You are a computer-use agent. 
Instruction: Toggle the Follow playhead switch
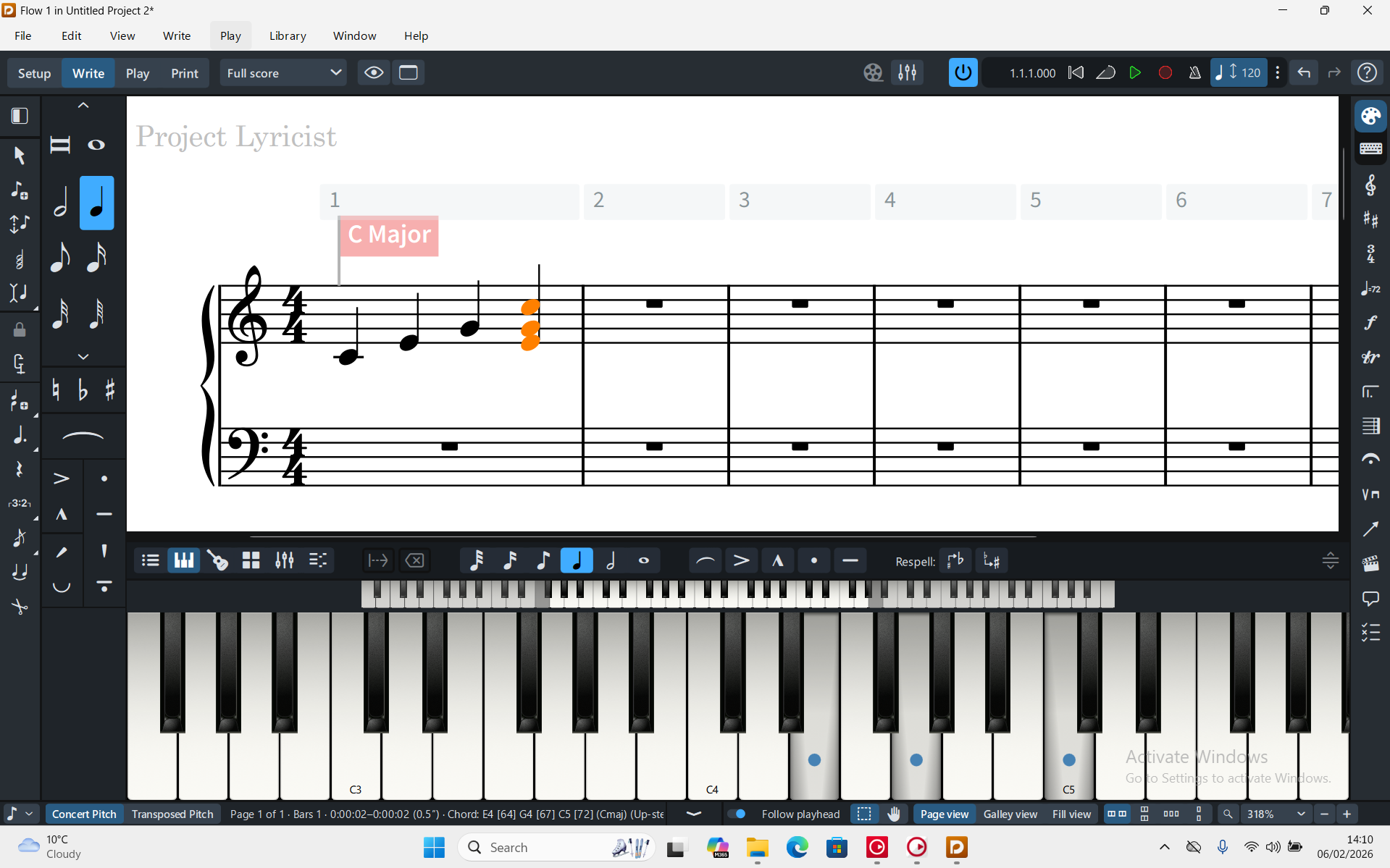point(737,814)
